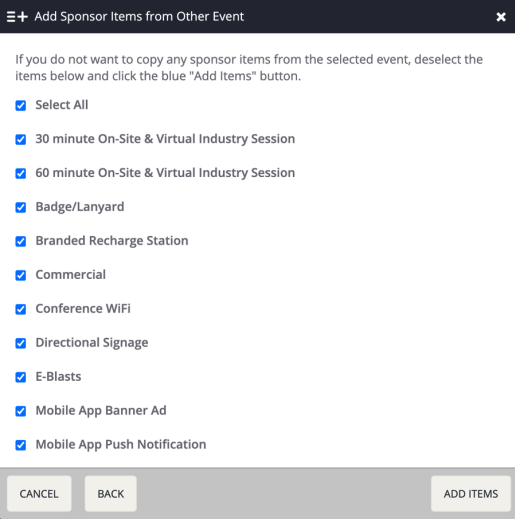Viewport: 515px width, 519px height.
Task: Confirm with the Add Items button
Action: tap(471, 494)
